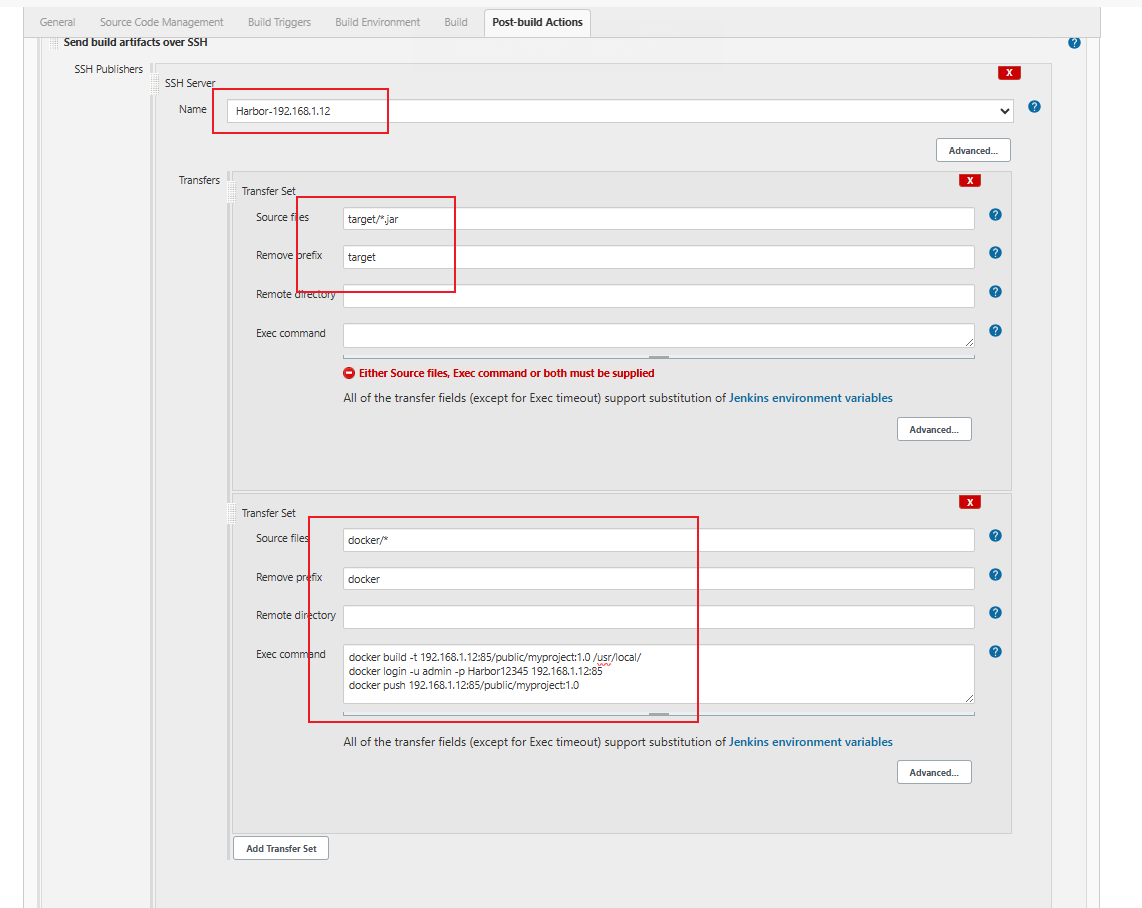This screenshot has width=1142, height=908.
Task: Switch to Build Triggers tab
Action: coord(279,23)
